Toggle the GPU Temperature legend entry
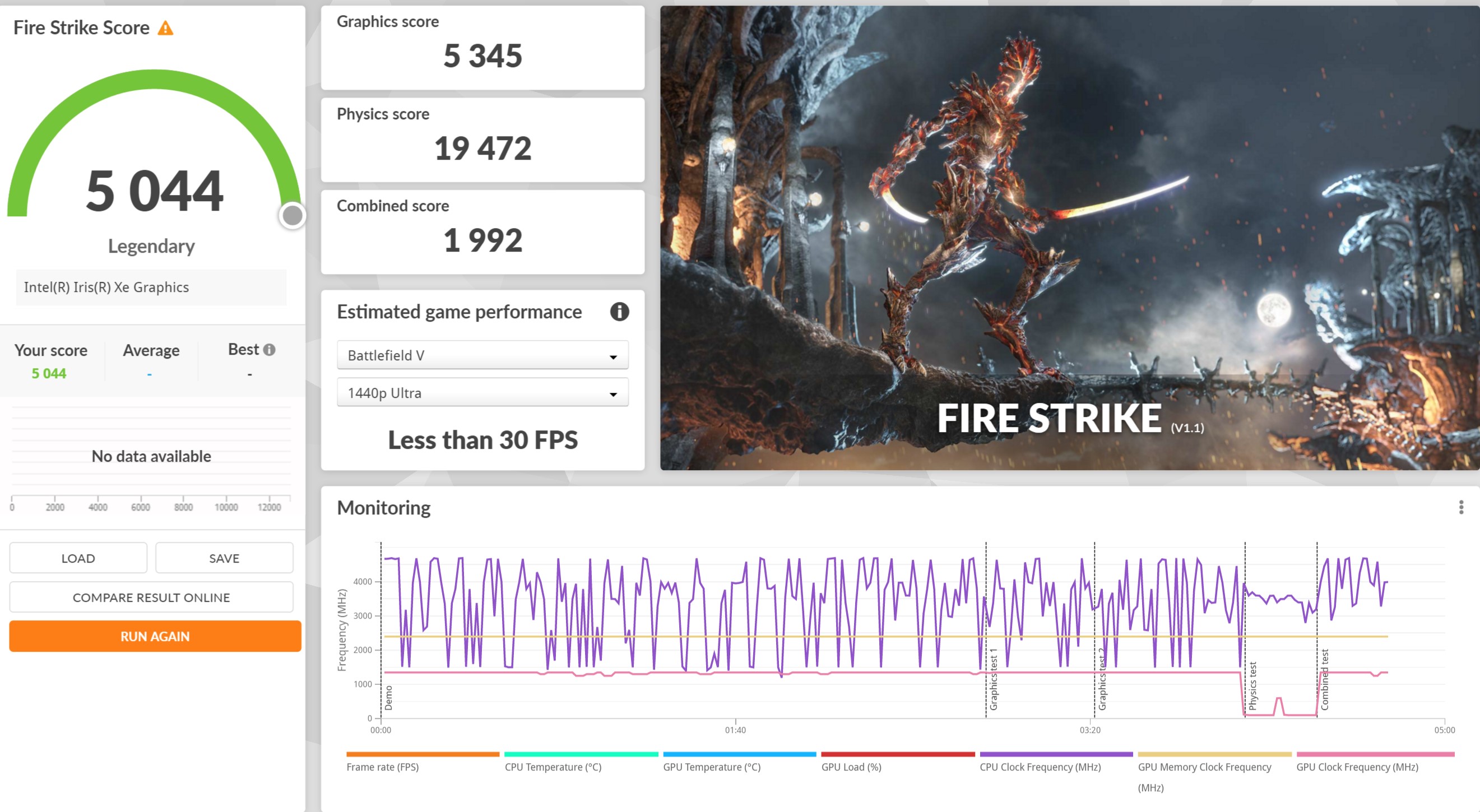Image resolution: width=1480 pixels, height=812 pixels. [x=711, y=767]
